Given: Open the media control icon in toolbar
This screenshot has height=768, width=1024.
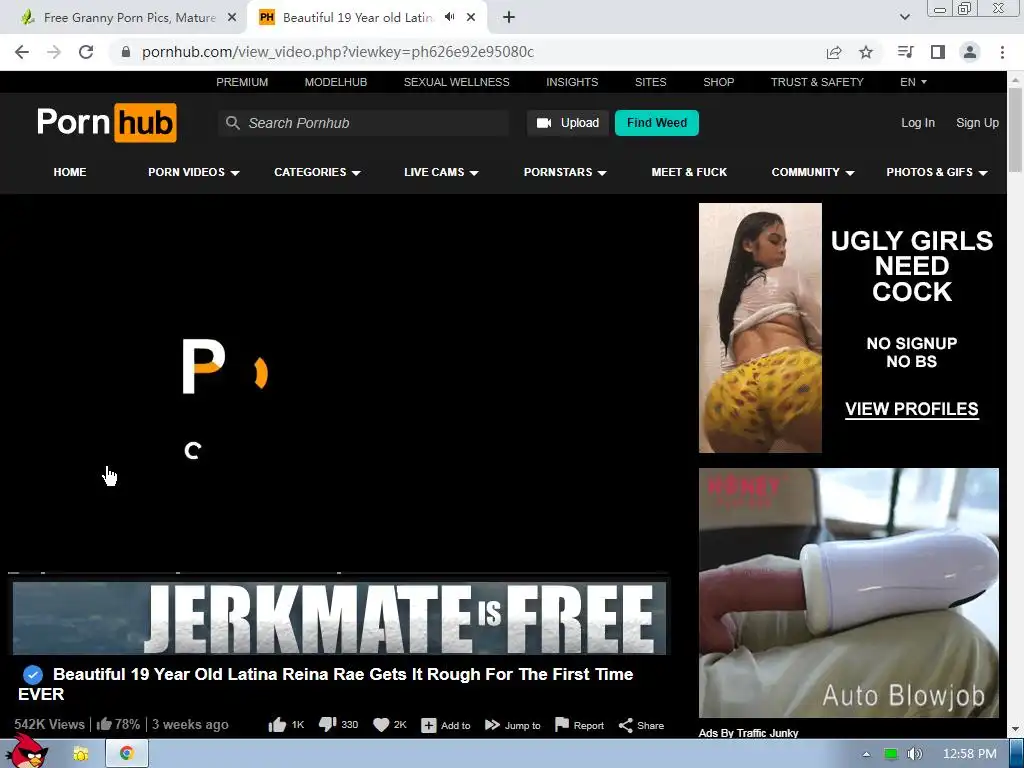Looking at the screenshot, I should click(x=906, y=52).
